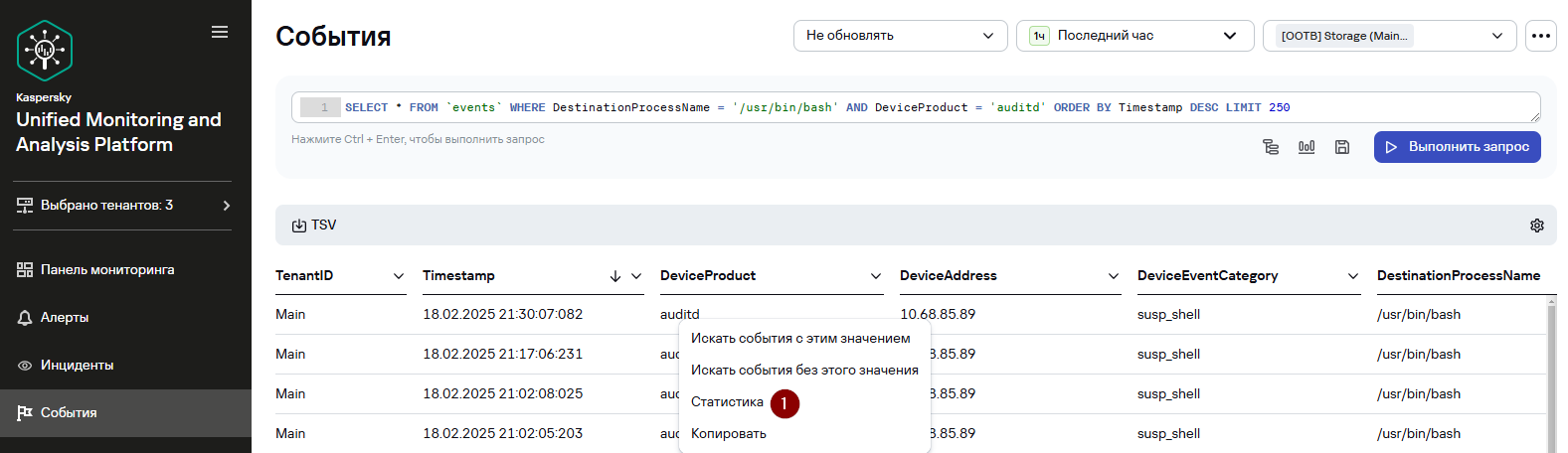Expand the DeviceEventCategory column menu
Viewport: 1568px width, 453px height.
point(1353,276)
